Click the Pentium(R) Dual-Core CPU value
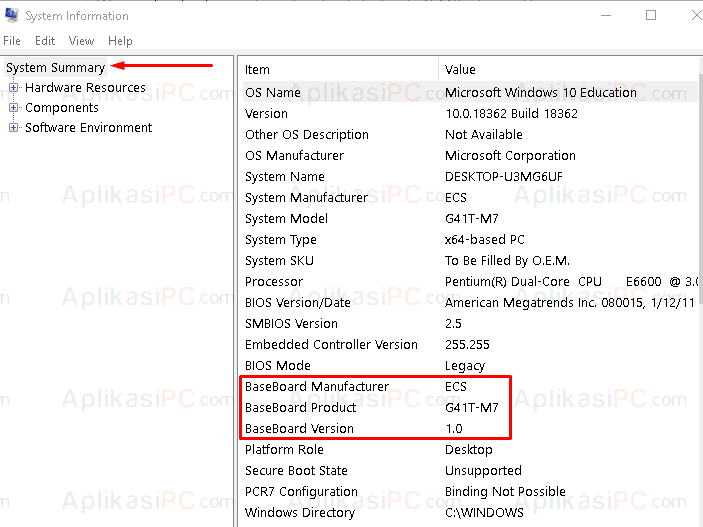This screenshot has width=703, height=527. [x=572, y=282]
